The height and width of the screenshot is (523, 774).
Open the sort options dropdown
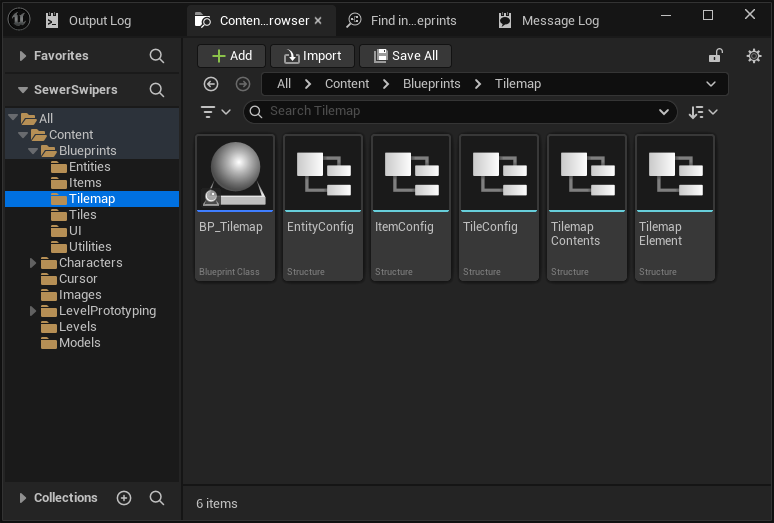(703, 112)
